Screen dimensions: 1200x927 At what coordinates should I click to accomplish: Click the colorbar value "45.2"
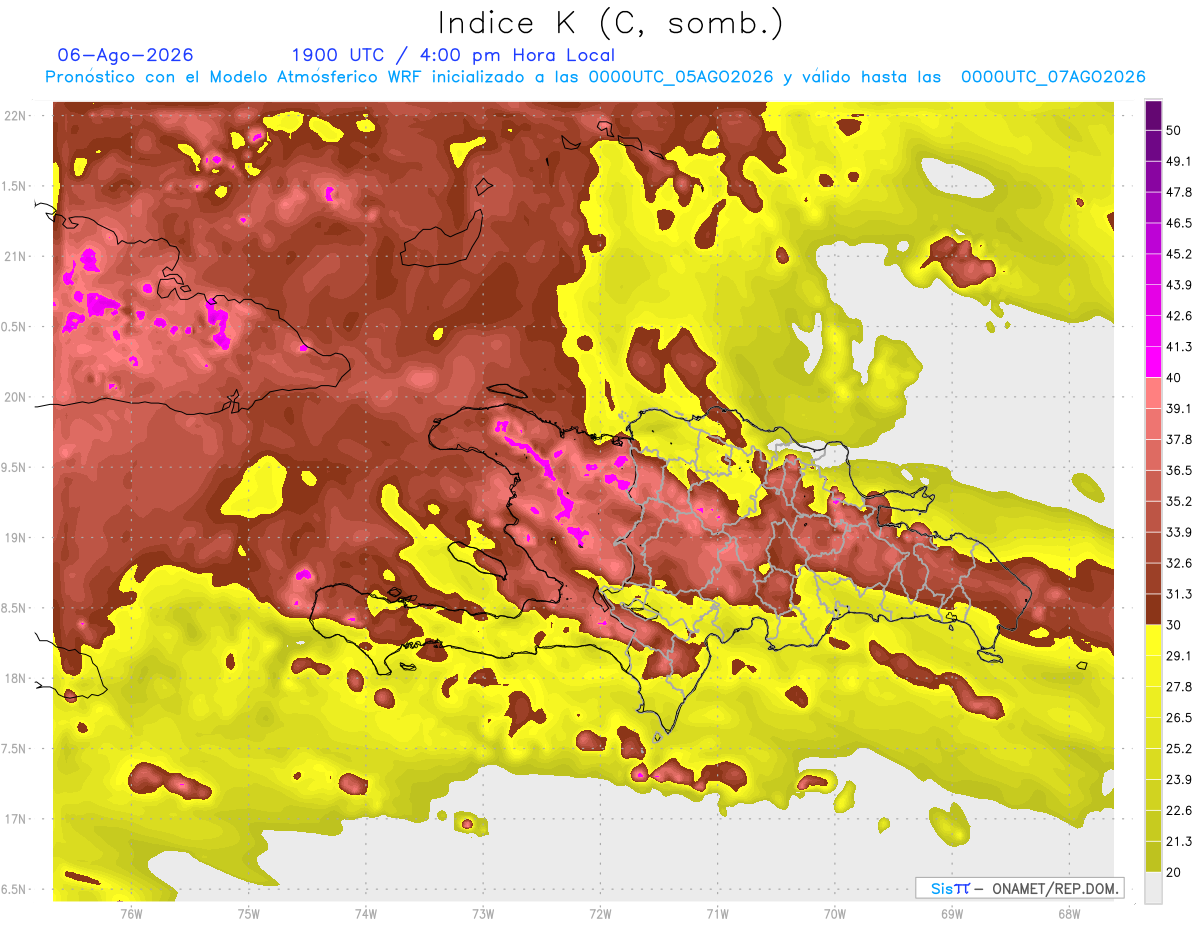point(1177,254)
